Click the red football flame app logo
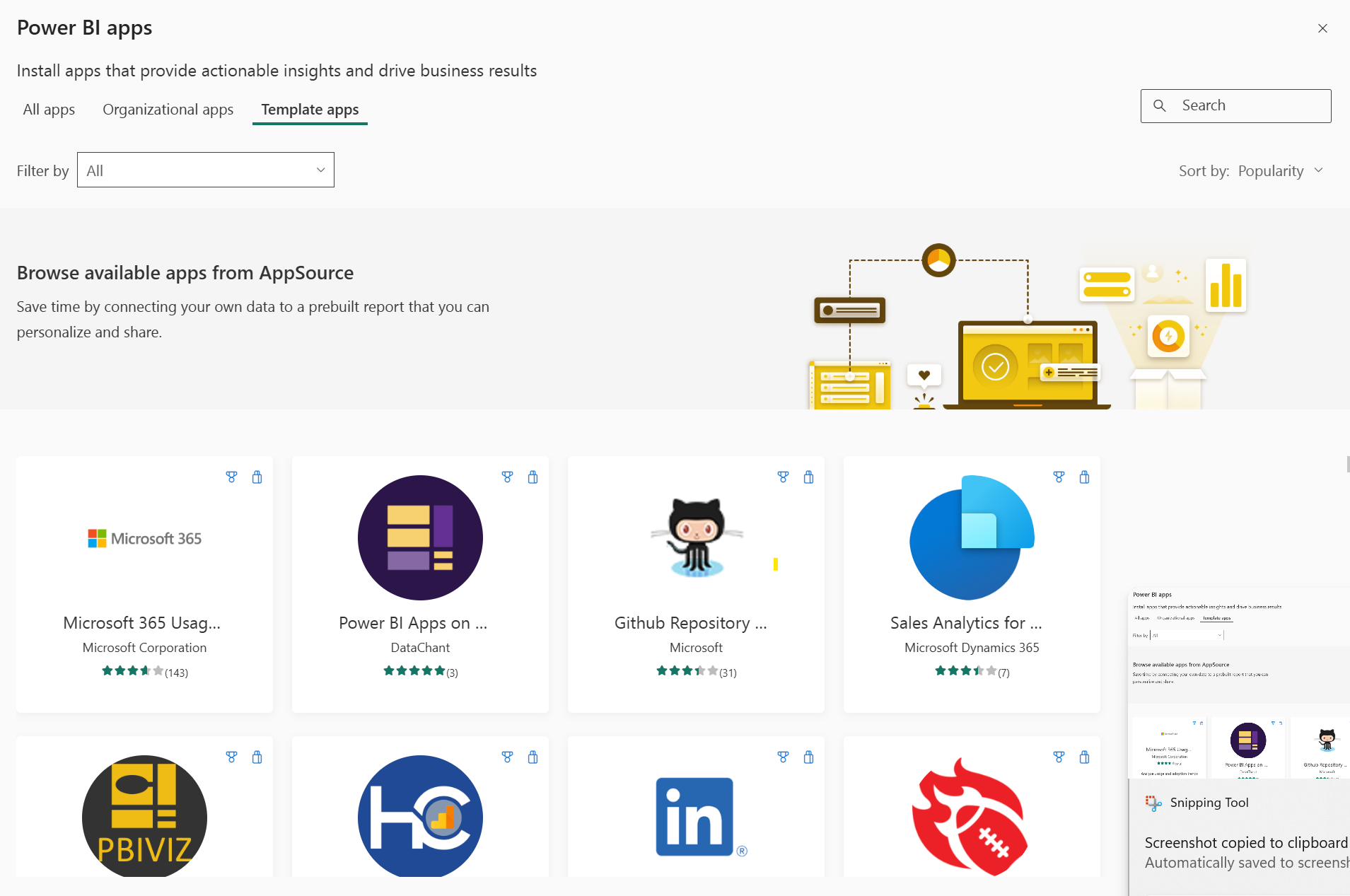Image resolution: width=1350 pixels, height=896 pixels. pyautogui.click(x=970, y=817)
